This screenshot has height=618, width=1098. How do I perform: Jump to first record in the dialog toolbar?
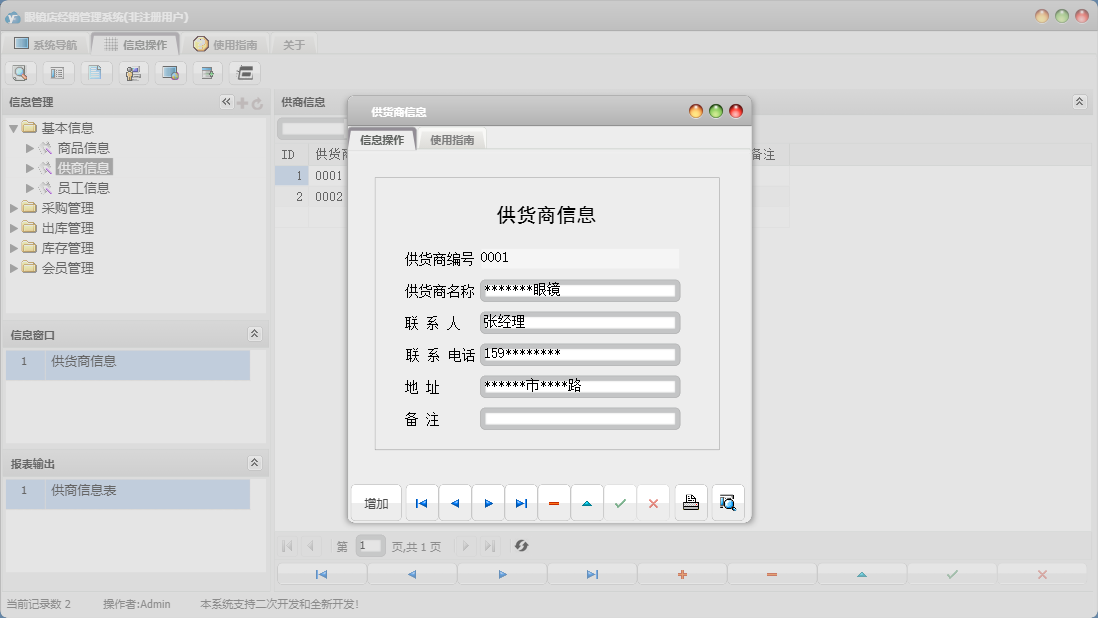click(421, 503)
